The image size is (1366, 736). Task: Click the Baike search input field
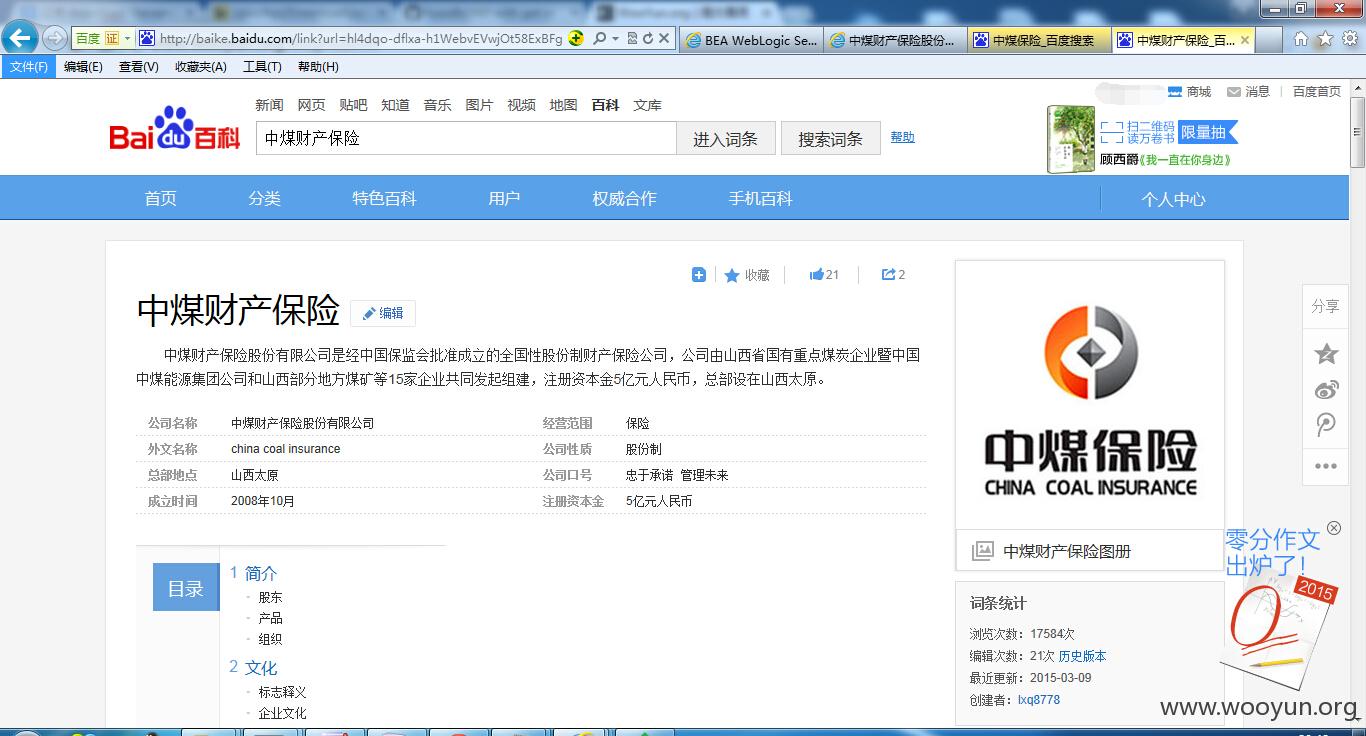click(466, 138)
